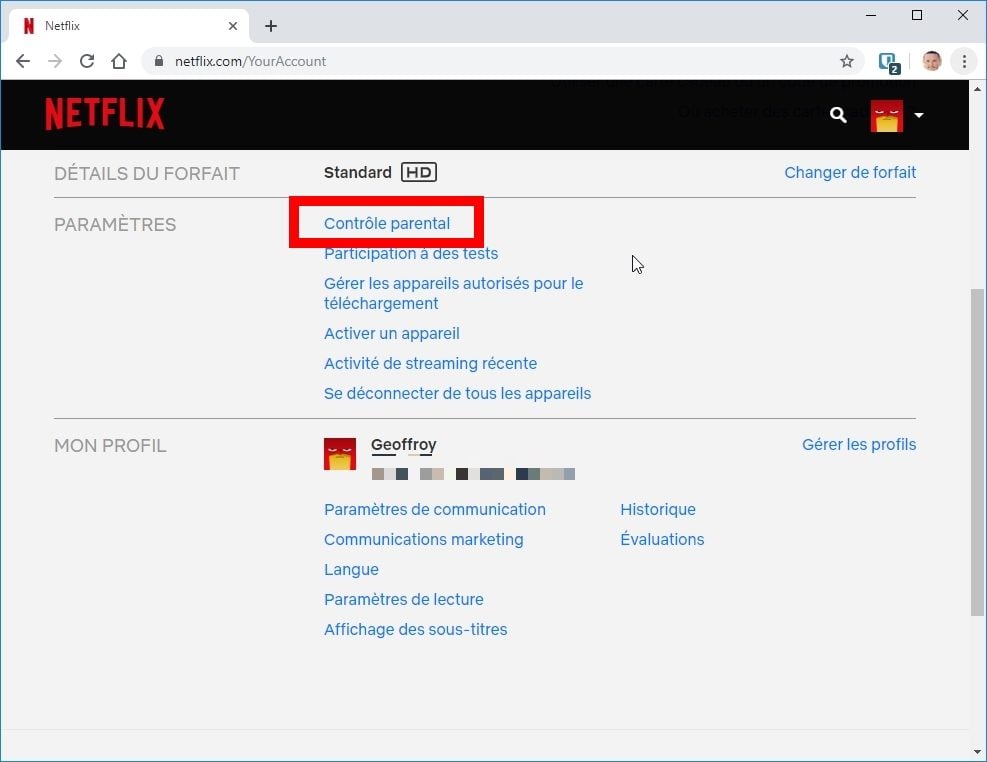This screenshot has width=987, height=762.
Task: View Activité de streaming récente
Action: [430, 364]
